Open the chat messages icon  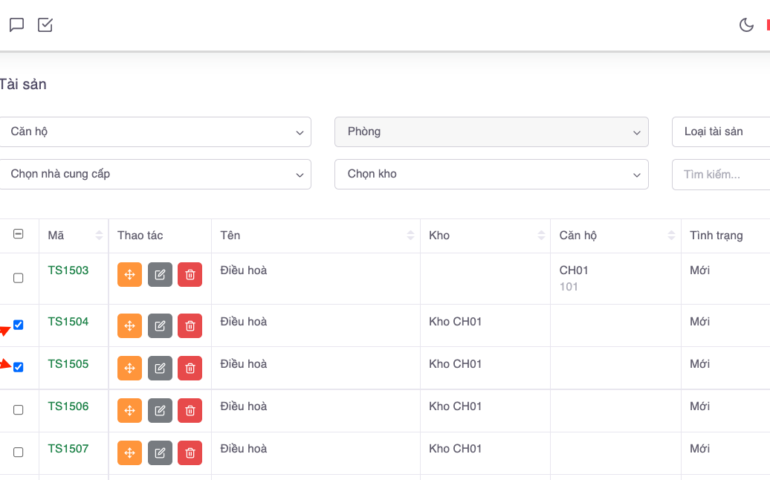[x=16, y=25]
